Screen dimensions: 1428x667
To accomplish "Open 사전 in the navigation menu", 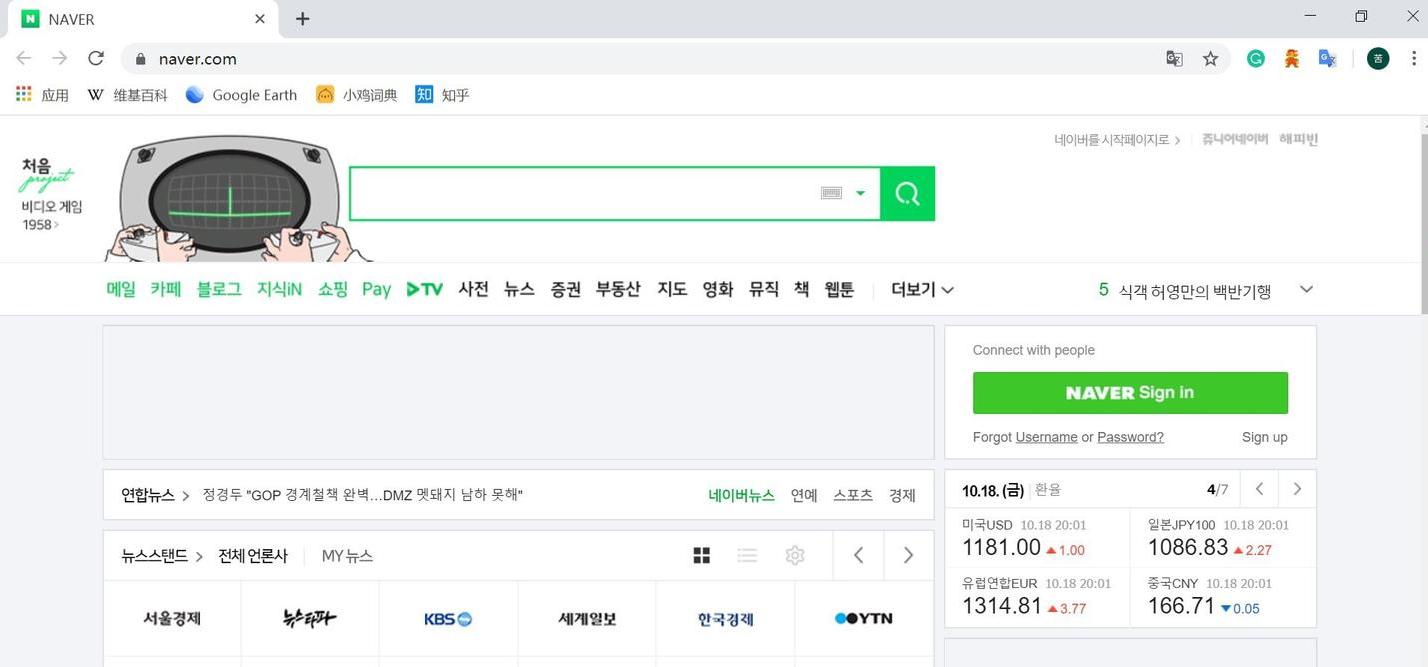I will click(x=474, y=289).
